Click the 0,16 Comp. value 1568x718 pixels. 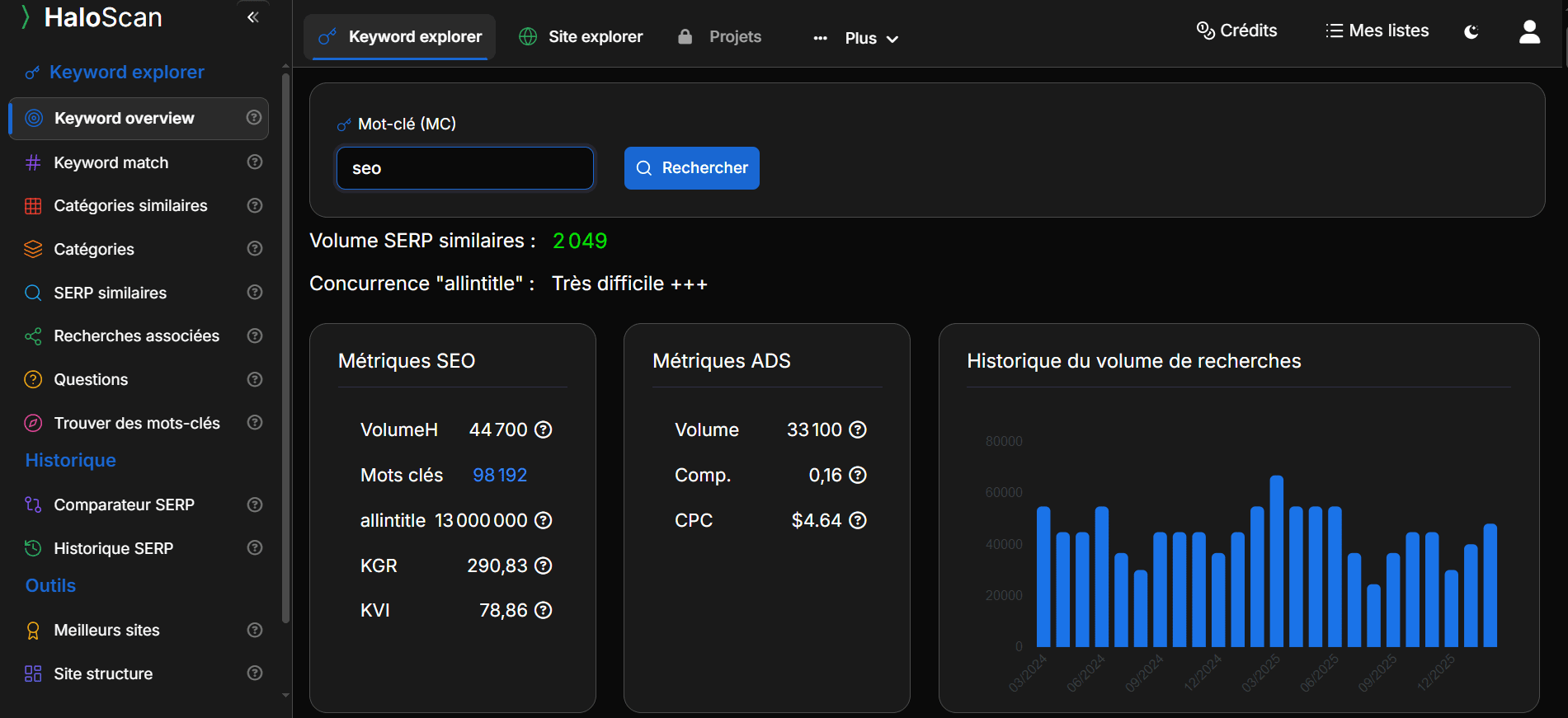[x=826, y=475]
